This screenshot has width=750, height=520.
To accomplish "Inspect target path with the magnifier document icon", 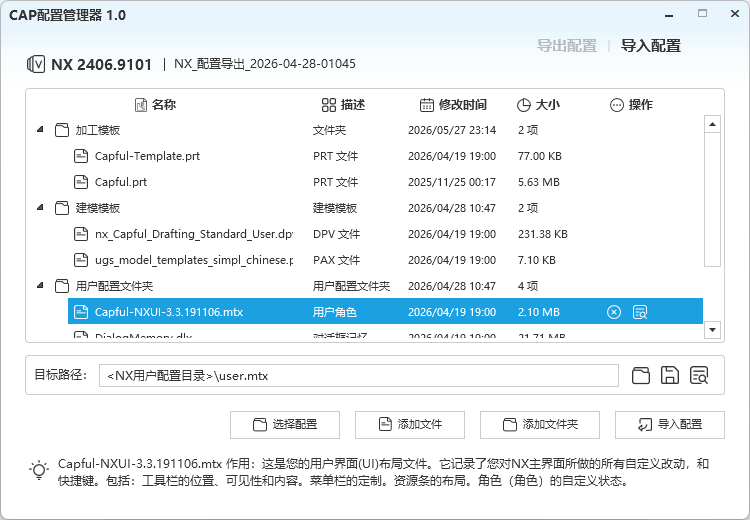I will [699, 376].
